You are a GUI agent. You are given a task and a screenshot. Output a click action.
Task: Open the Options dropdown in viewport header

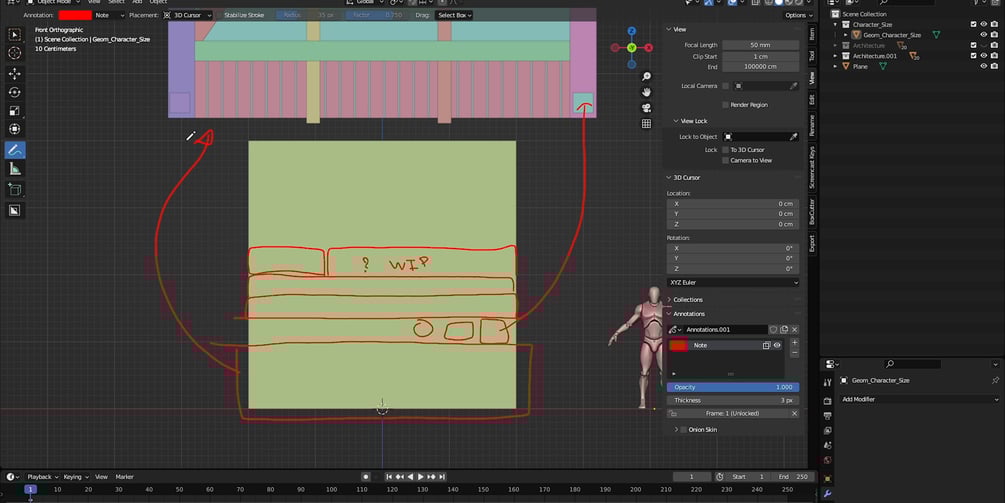[x=798, y=15]
